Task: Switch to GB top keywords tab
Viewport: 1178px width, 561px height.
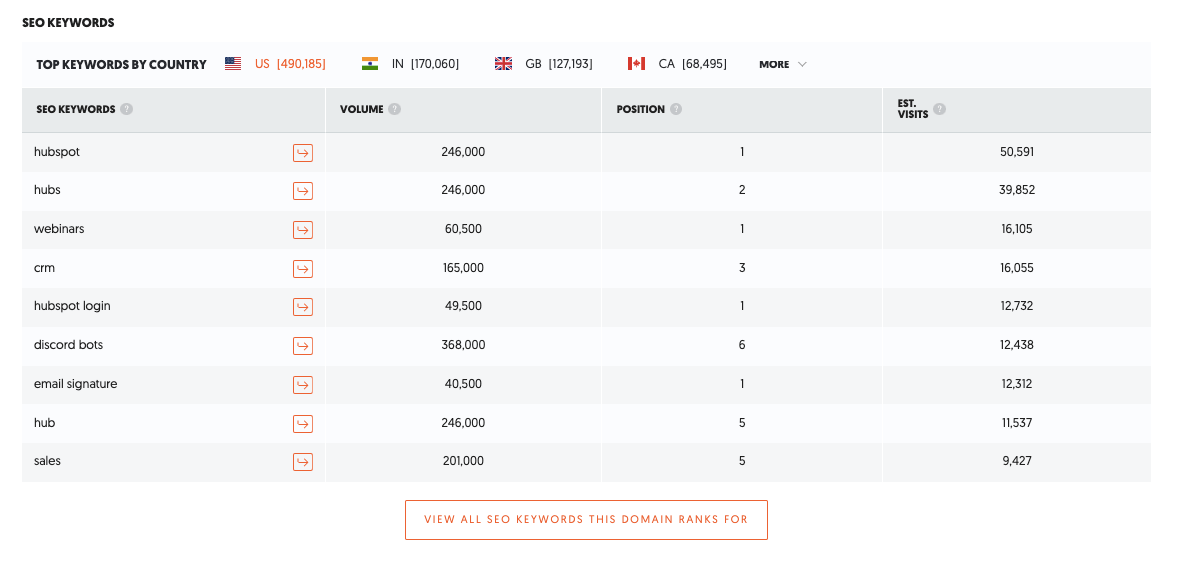Action: click(544, 64)
